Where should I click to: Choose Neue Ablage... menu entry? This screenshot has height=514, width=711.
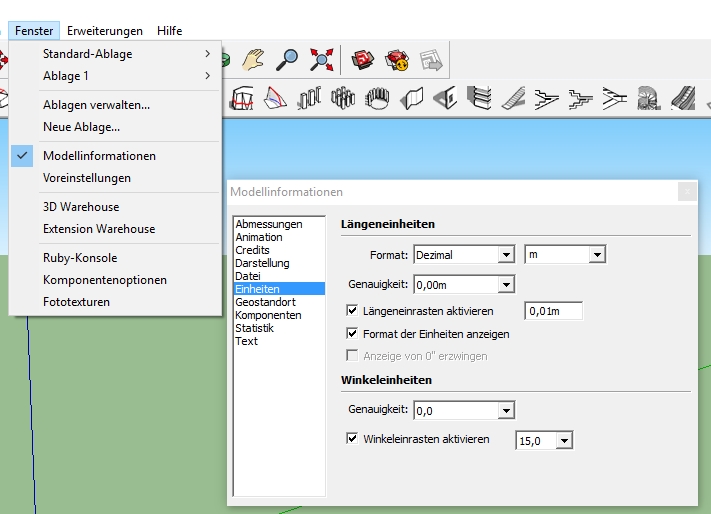point(115,127)
